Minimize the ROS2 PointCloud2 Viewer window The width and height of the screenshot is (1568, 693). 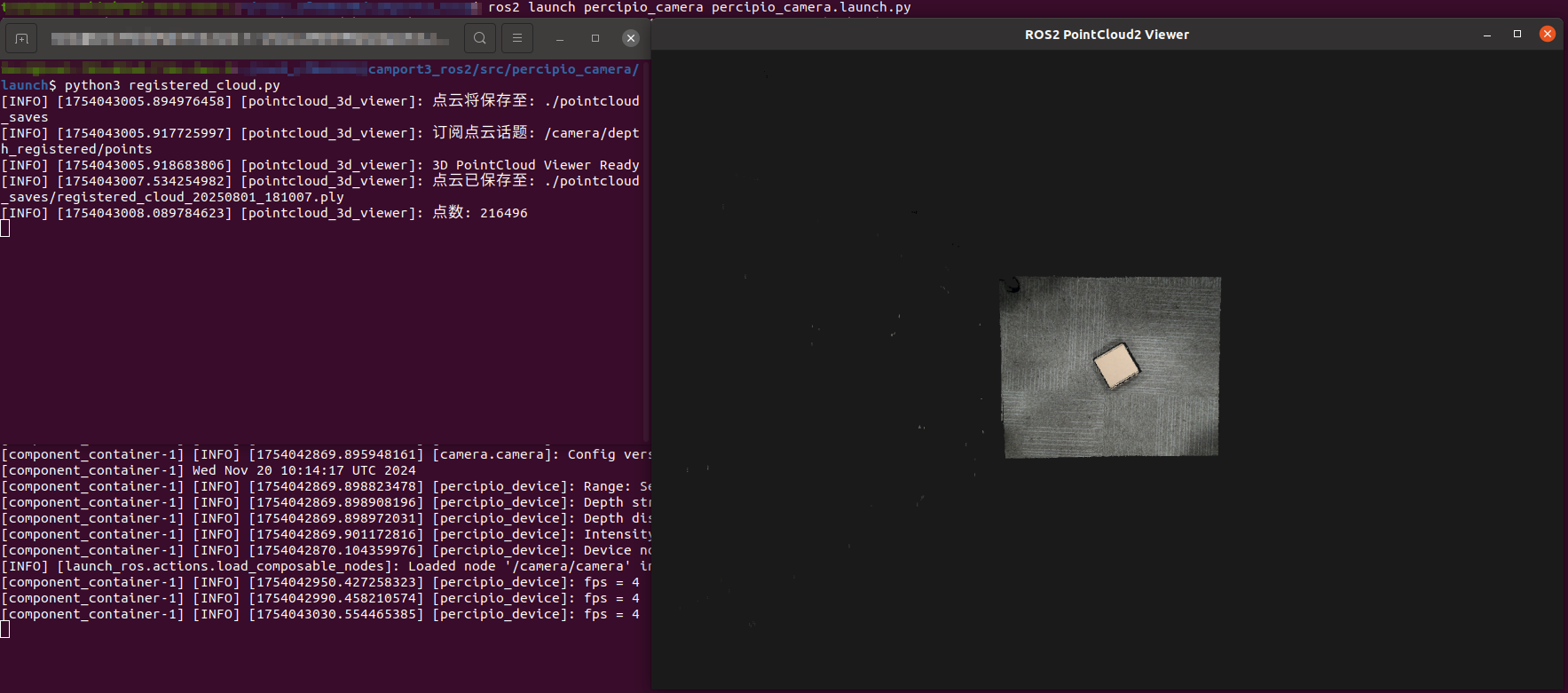(x=1487, y=35)
